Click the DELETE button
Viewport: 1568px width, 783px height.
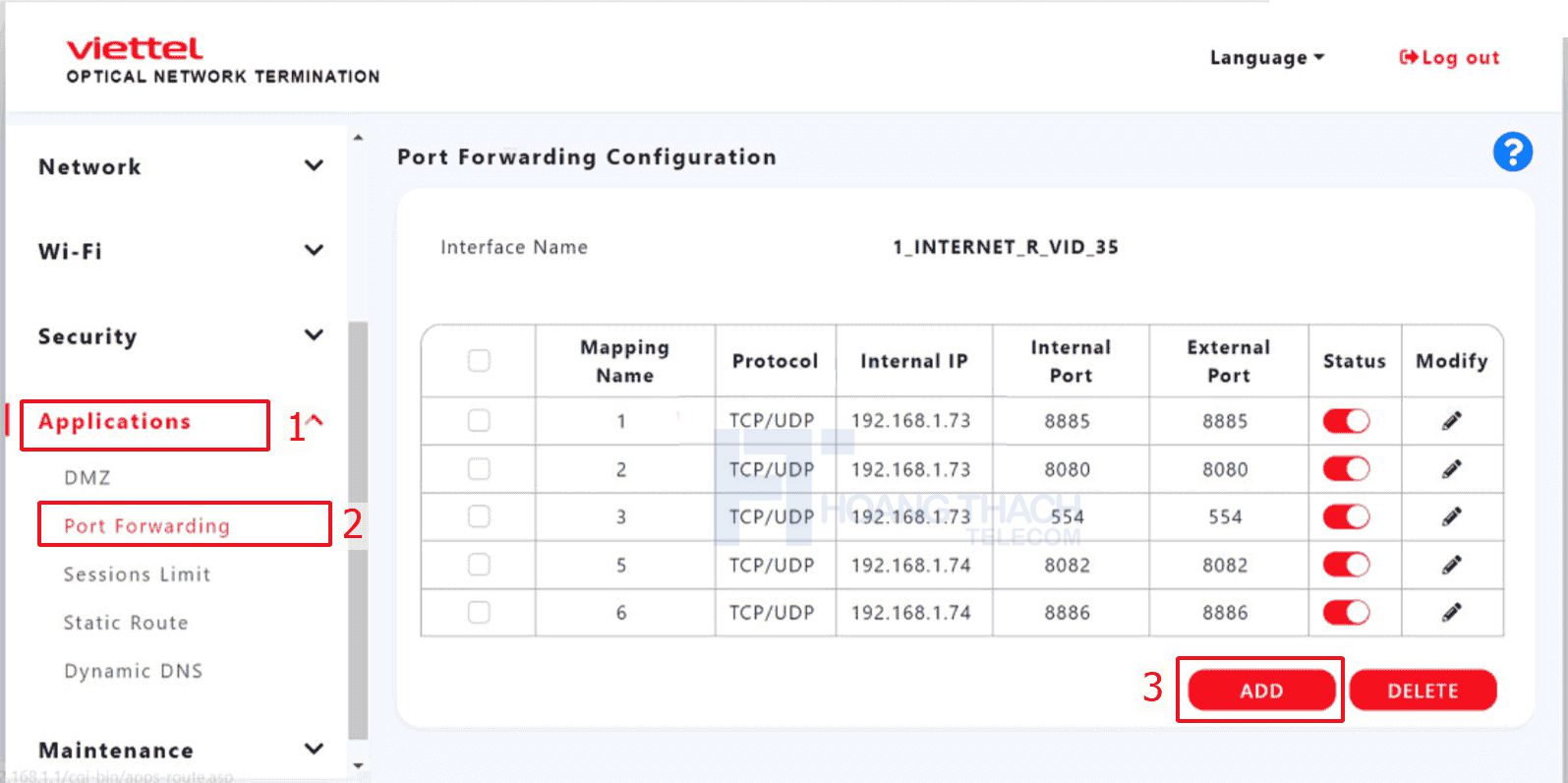(x=1423, y=690)
